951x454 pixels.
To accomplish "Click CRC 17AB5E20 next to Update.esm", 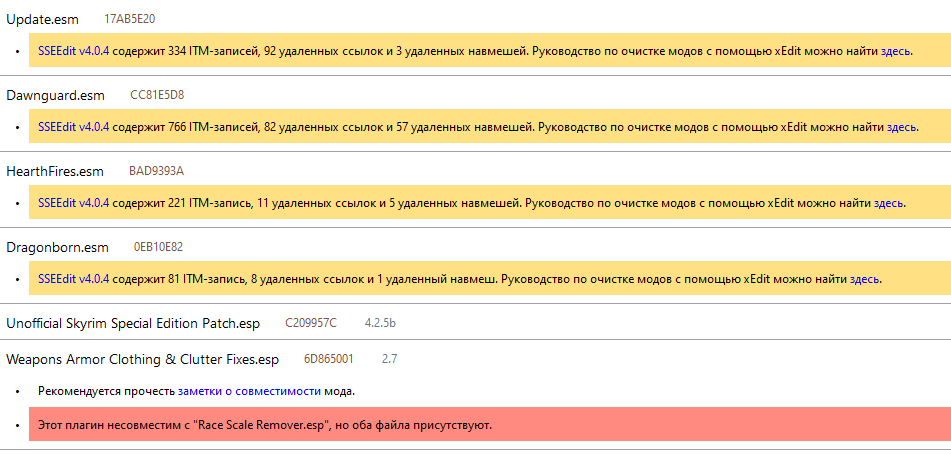I will (x=129, y=19).
